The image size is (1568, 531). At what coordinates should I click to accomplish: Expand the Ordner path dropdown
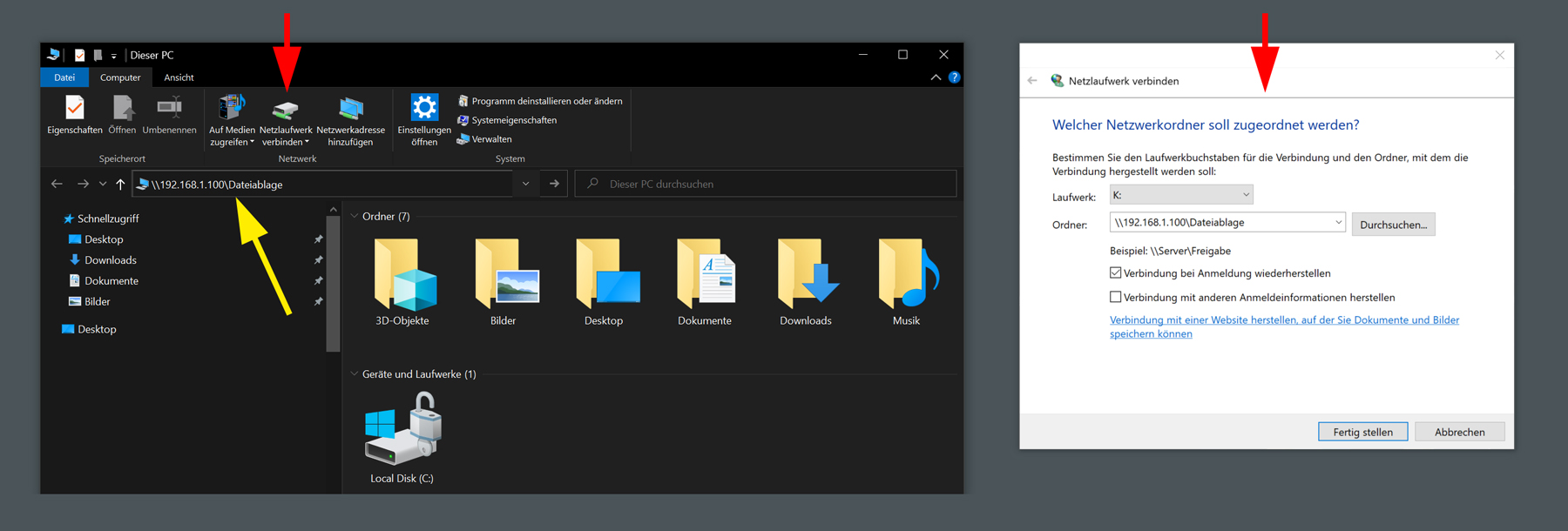coord(1338,223)
